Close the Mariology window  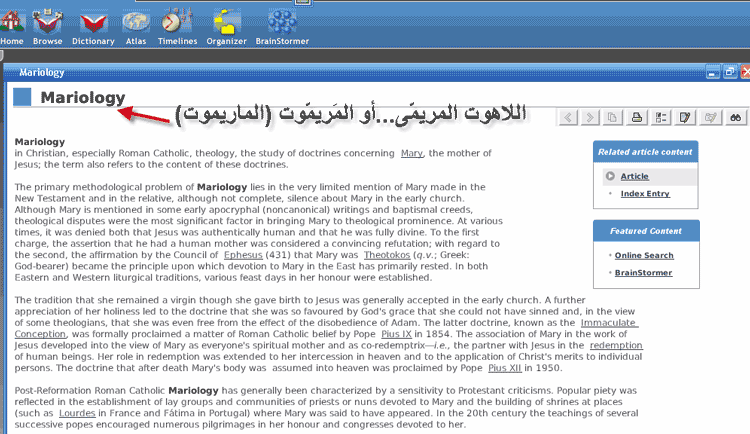click(745, 73)
